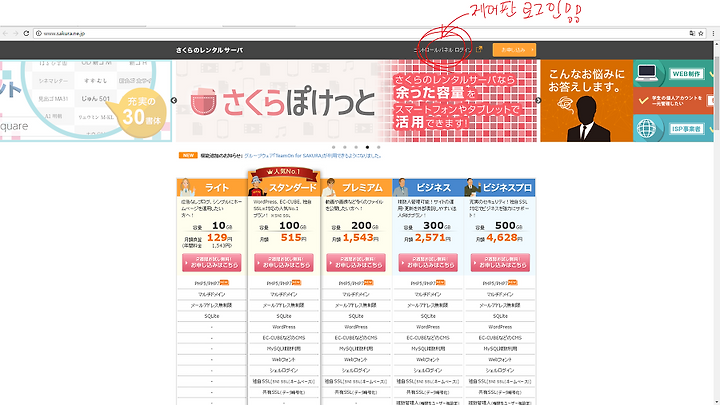This screenshot has height=405, width=720.
Task: Open the ビジネス plan header
Action: (x=428, y=188)
